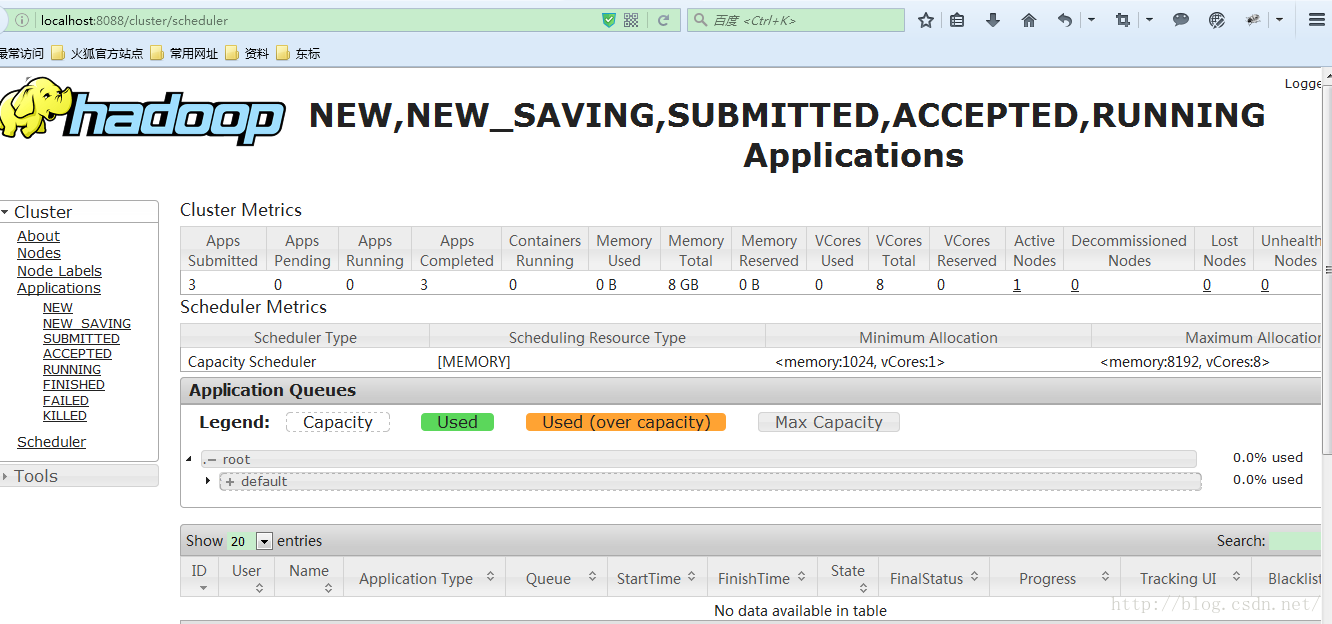The image size is (1332, 624).
Task: Click the undo back-arrow toolbar icon
Action: point(1065,20)
